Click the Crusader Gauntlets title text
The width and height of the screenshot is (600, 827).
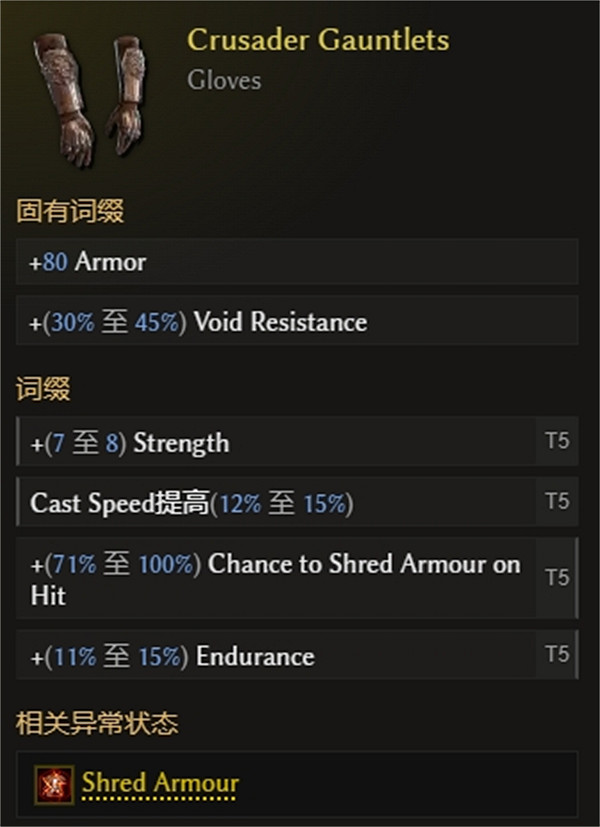coord(316,40)
